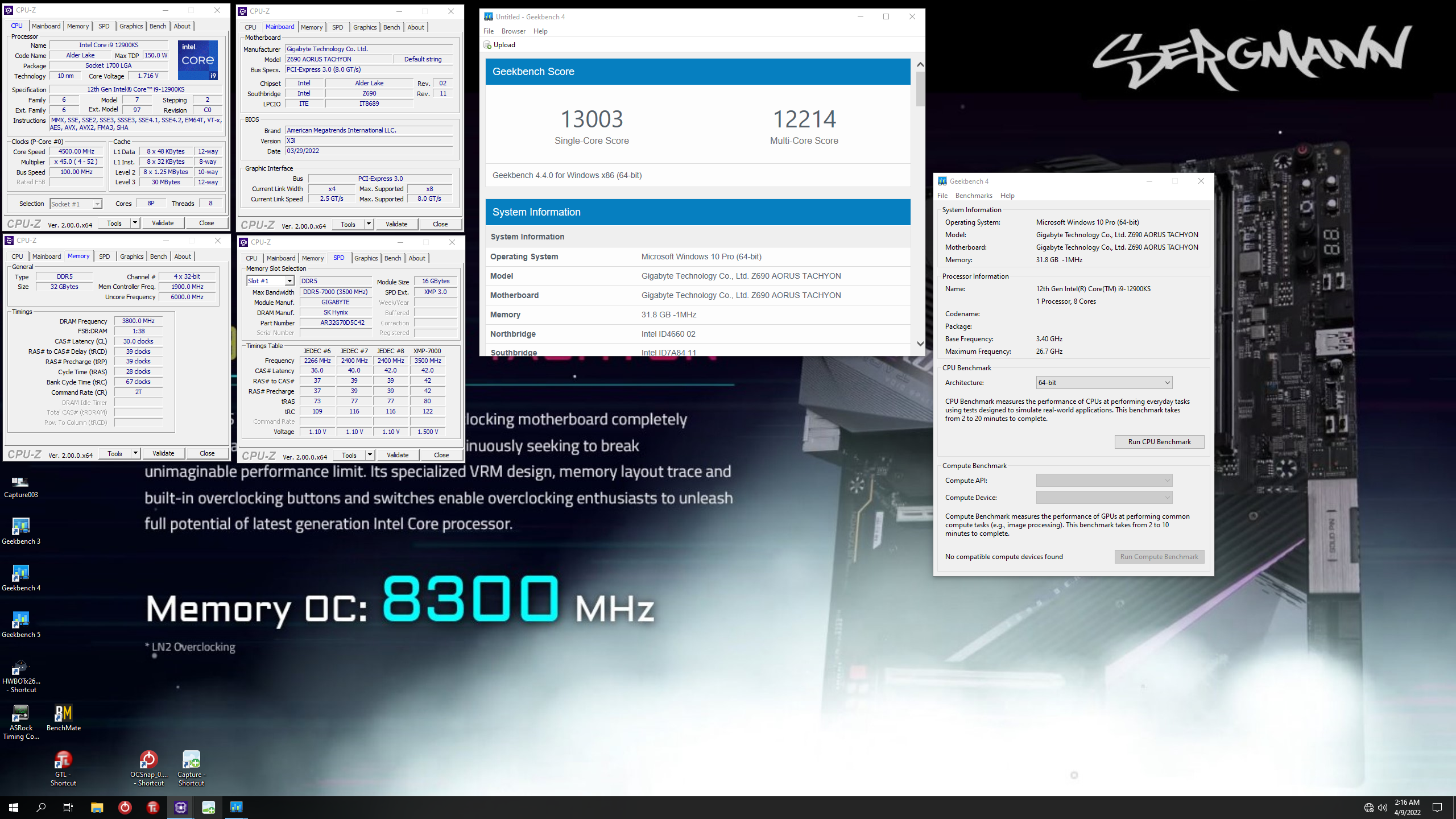Click Upload icon in Geekbench window
1456x819 pixels.
click(487, 45)
